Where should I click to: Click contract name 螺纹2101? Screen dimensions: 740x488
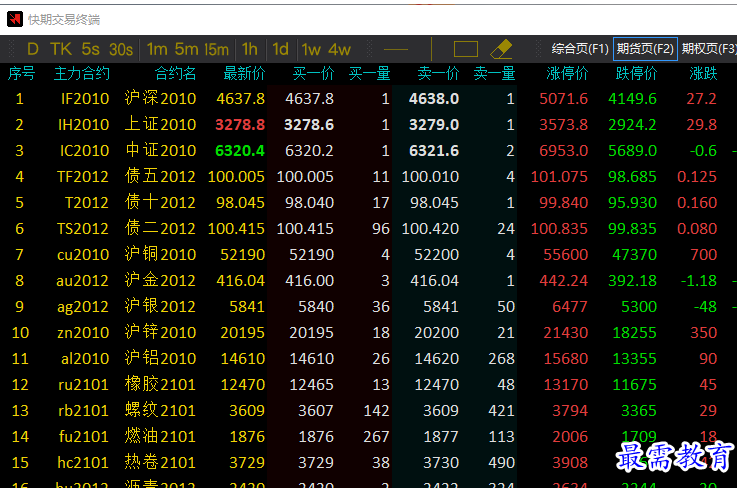pos(160,410)
